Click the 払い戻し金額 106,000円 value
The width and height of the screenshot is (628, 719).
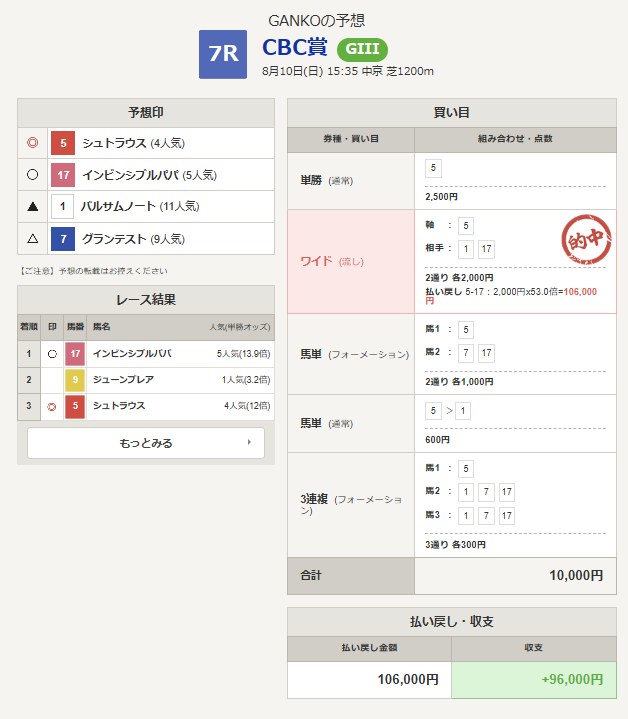point(408,680)
